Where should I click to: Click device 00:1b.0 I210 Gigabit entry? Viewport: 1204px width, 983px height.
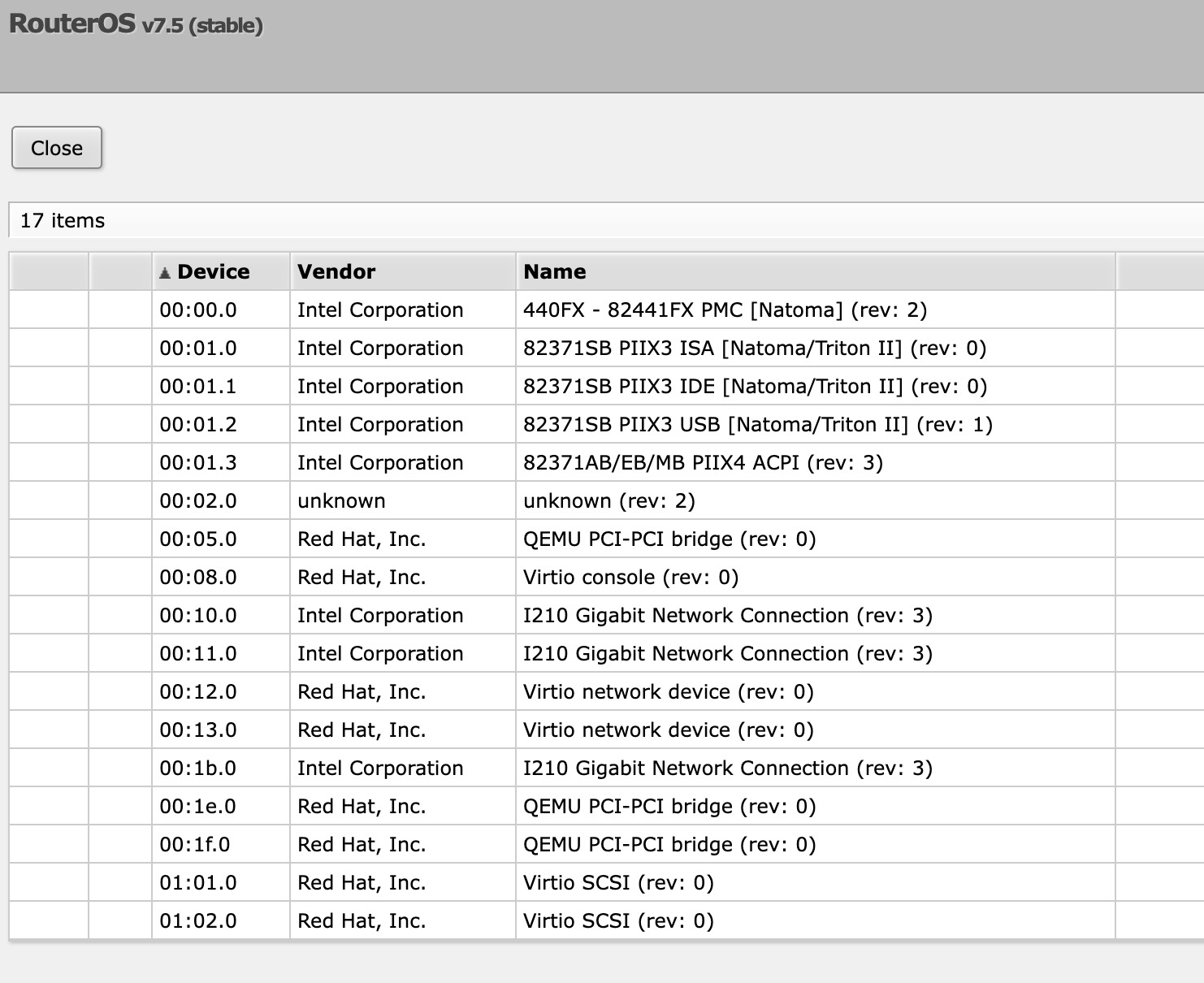point(727,768)
